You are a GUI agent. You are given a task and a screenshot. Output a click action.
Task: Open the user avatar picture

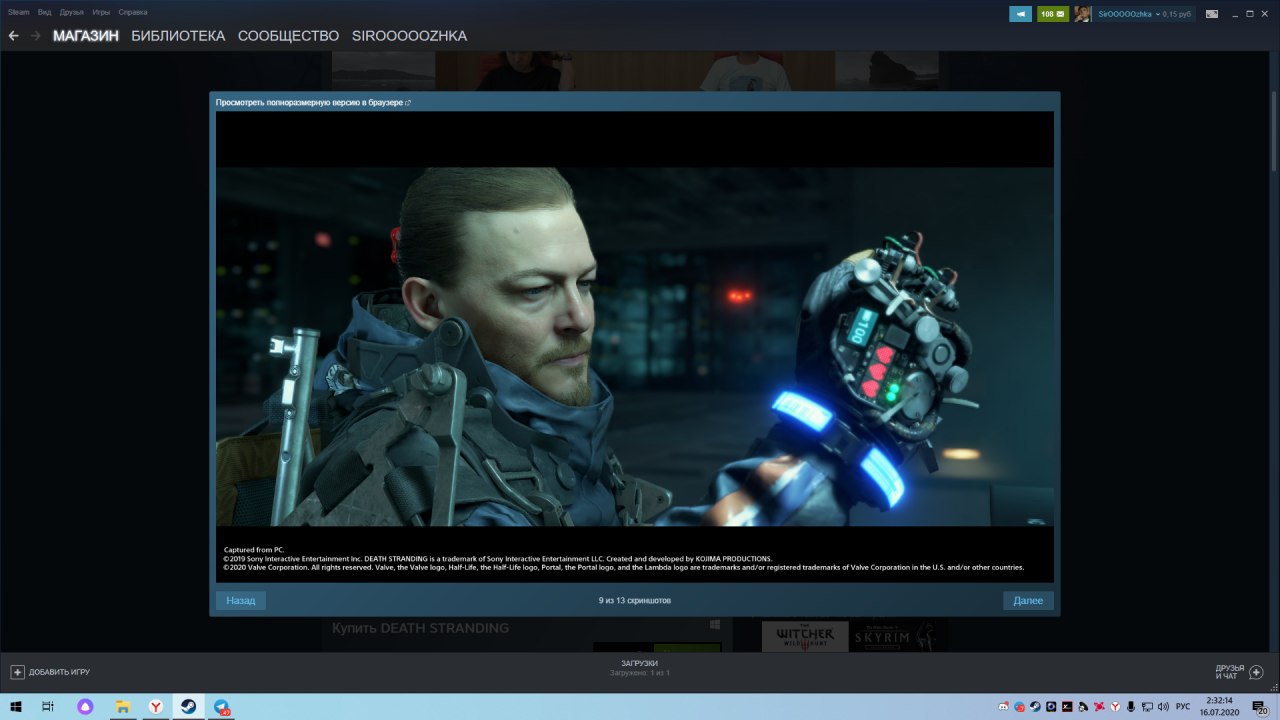click(x=1083, y=14)
